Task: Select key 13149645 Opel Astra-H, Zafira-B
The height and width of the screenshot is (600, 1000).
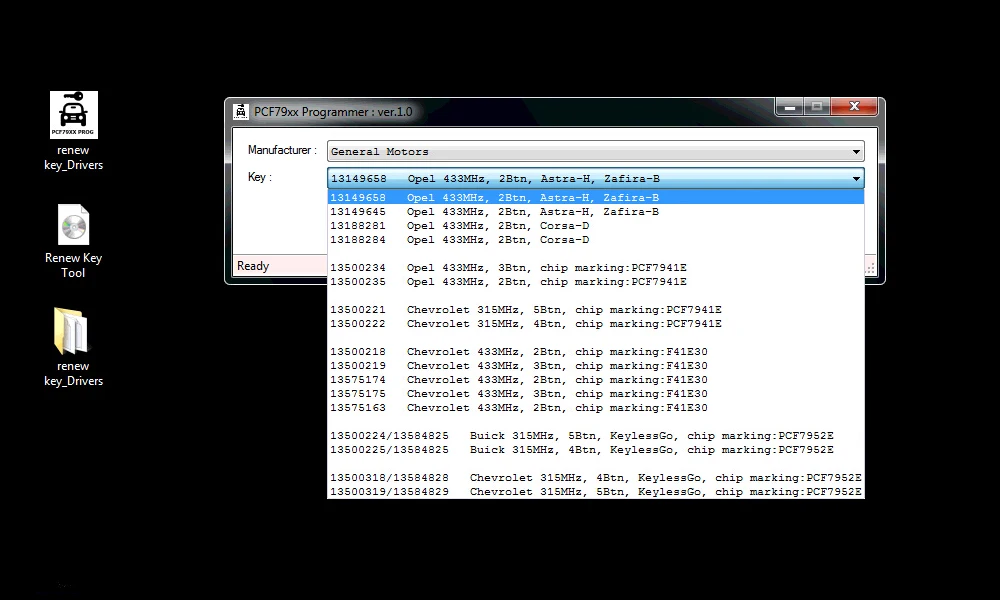Action: click(596, 212)
